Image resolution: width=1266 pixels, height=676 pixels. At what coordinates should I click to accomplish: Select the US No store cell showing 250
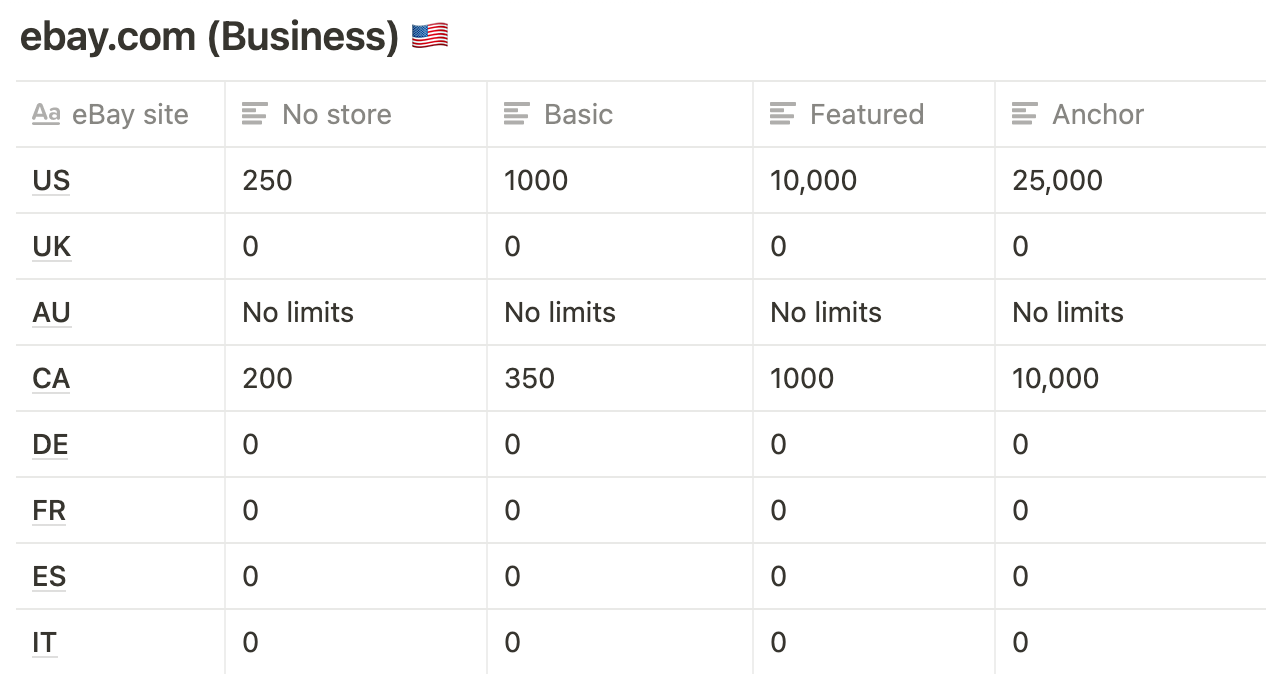point(356,180)
